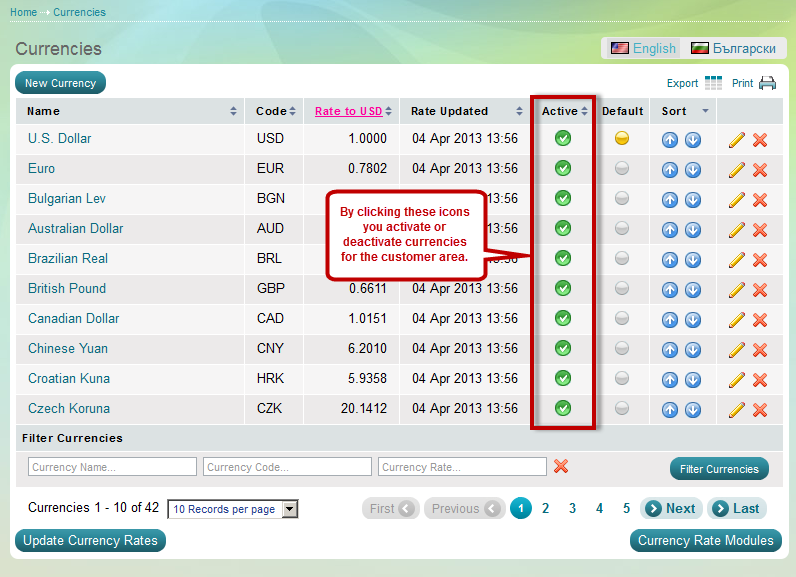Clear filters with the red X icon
The width and height of the screenshot is (796, 577).
[x=561, y=467]
